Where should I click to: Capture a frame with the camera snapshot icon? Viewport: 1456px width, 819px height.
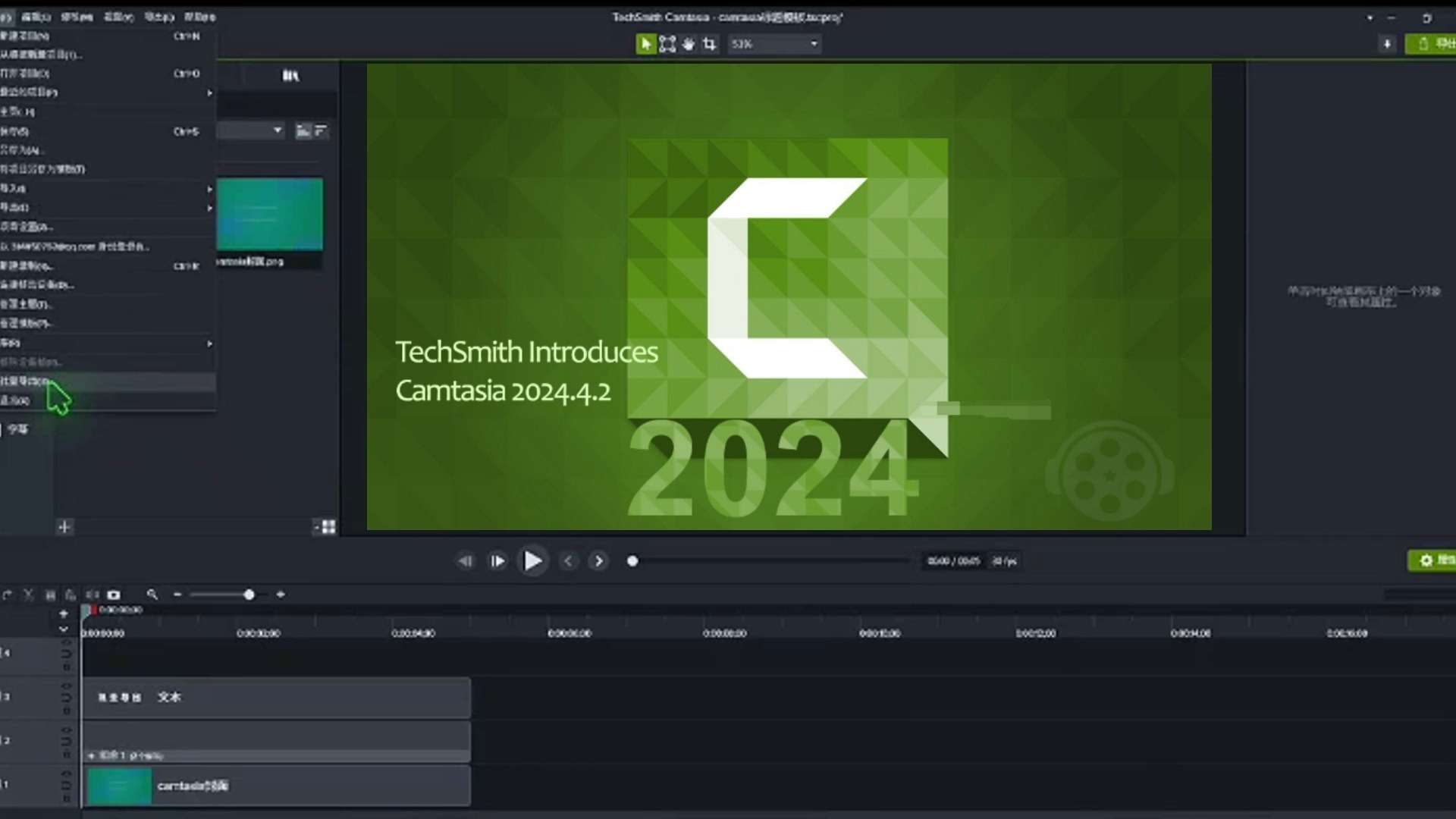tap(114, 595)
